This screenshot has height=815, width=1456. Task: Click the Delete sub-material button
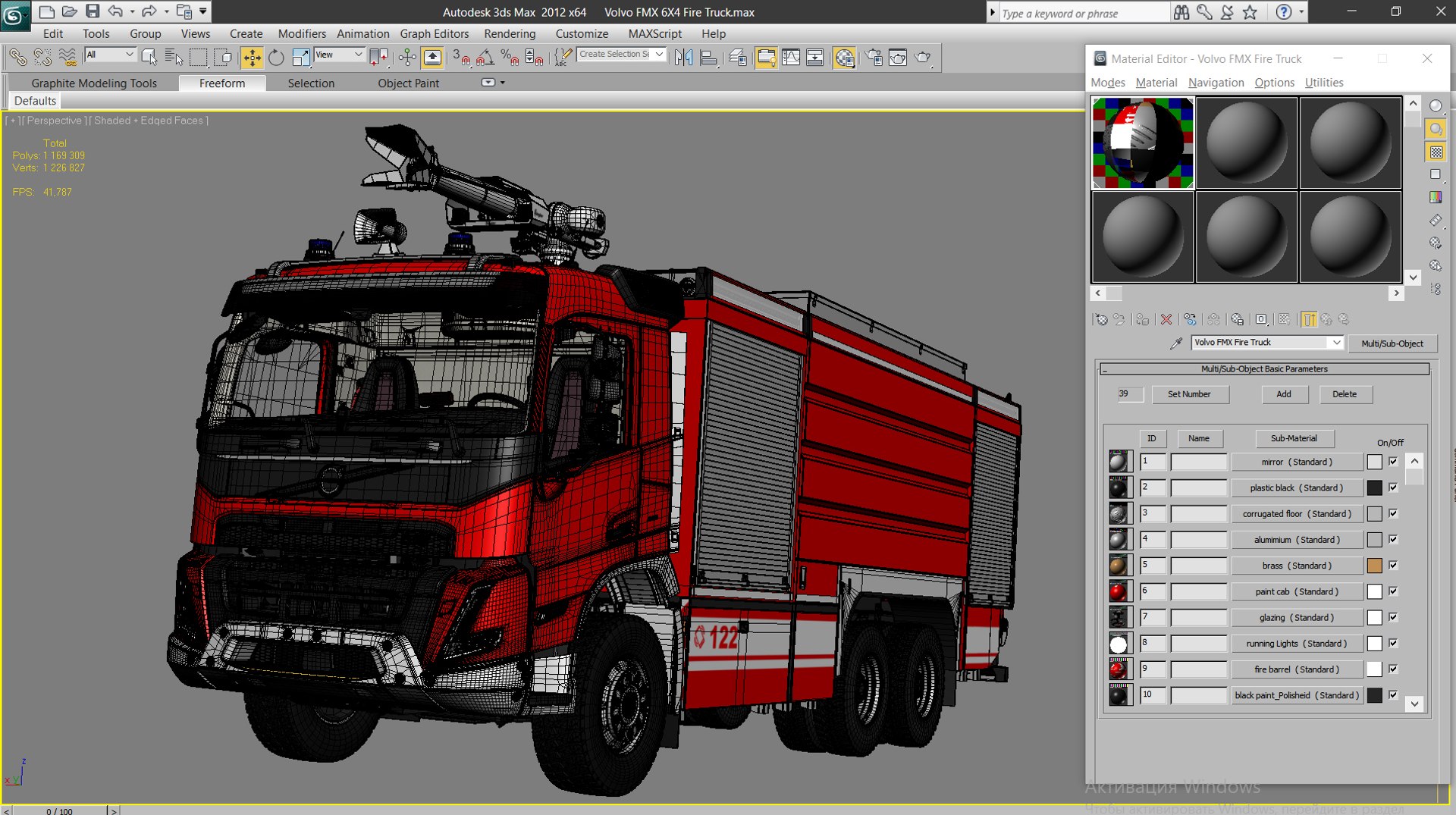1345,394
